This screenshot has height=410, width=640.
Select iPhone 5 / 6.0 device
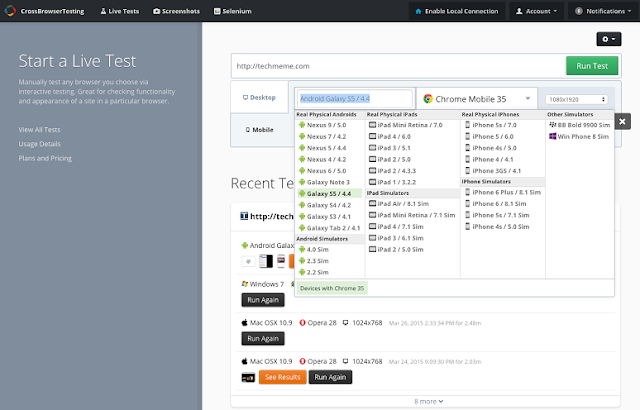pyautogui.click(x=489, y=136)
